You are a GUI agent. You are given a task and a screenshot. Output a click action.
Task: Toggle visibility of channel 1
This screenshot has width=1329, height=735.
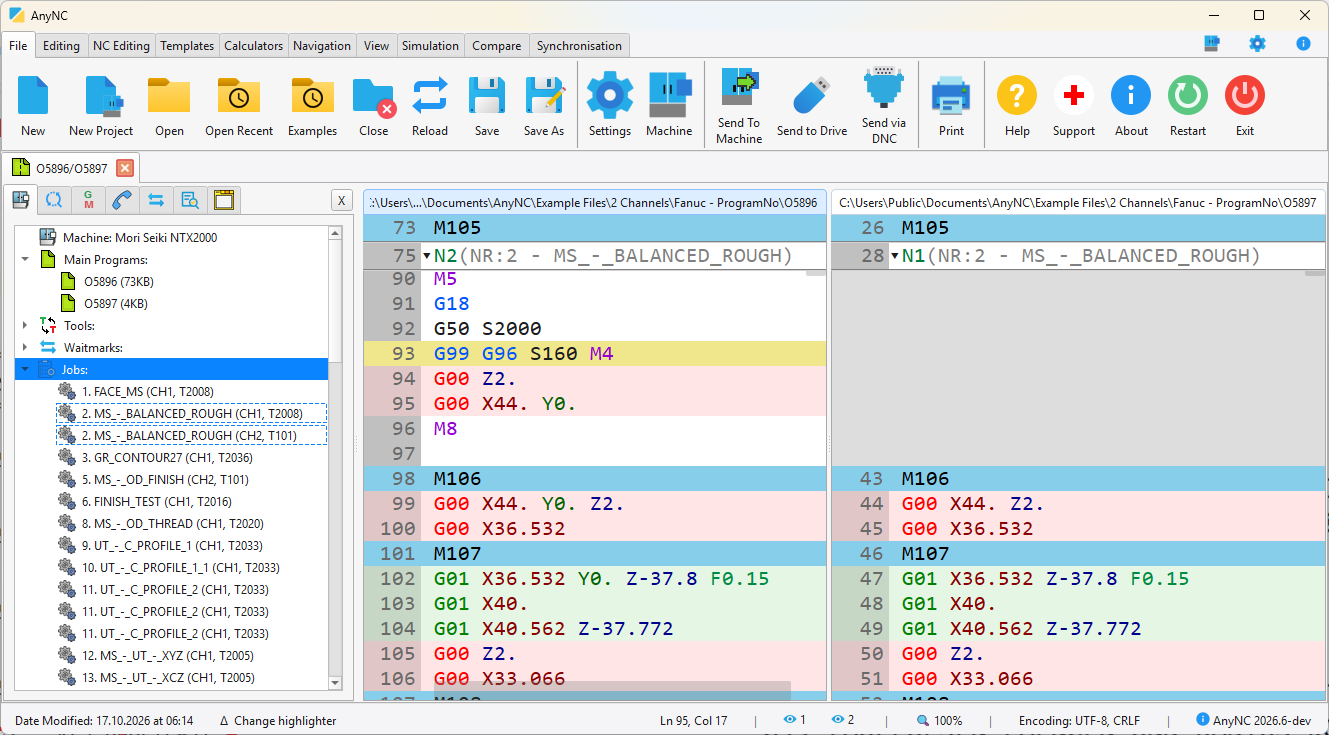(795, 720)
